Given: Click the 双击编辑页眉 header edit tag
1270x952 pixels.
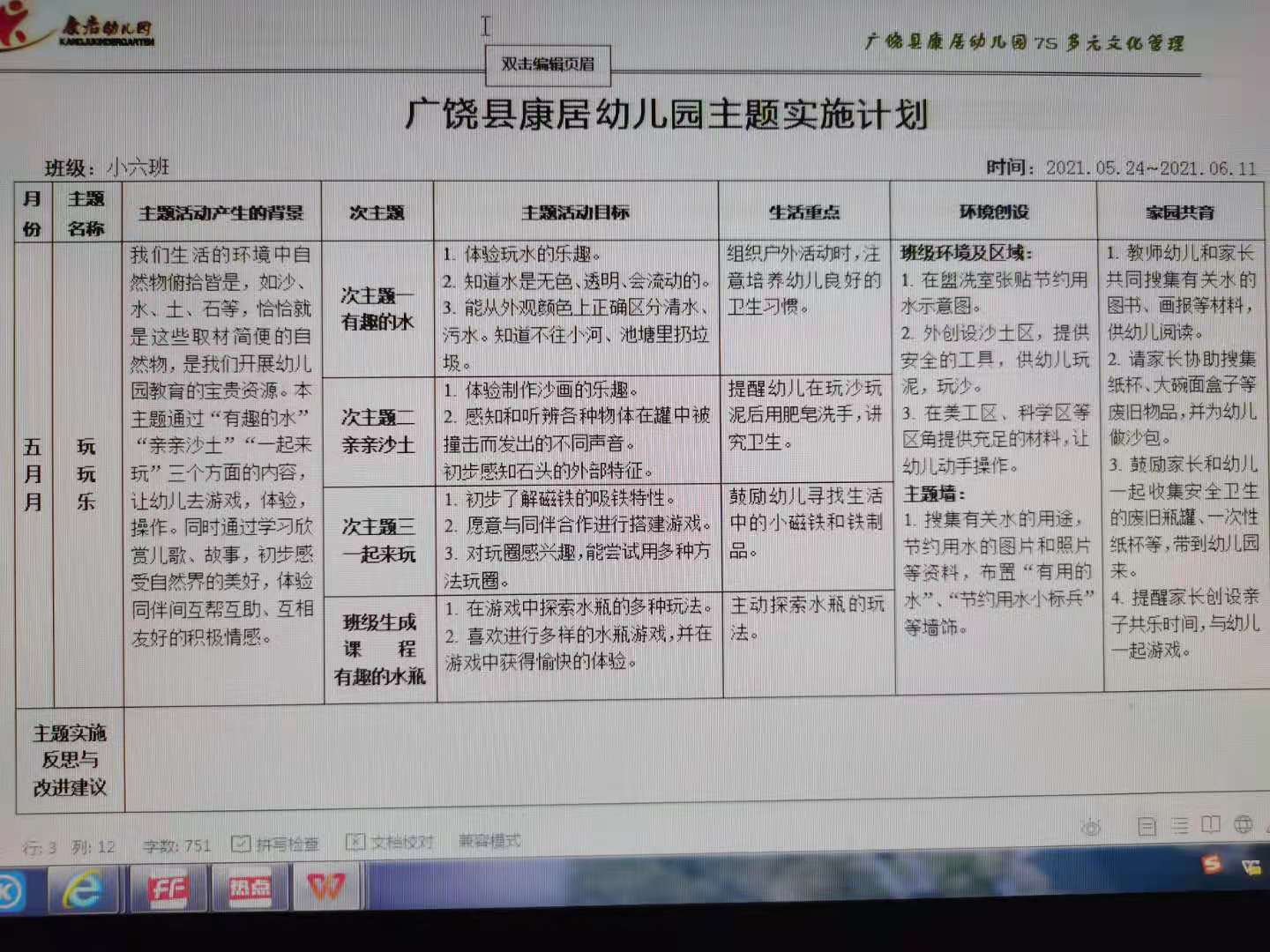Looking at the screenshot, I should [x=548, y=64].
